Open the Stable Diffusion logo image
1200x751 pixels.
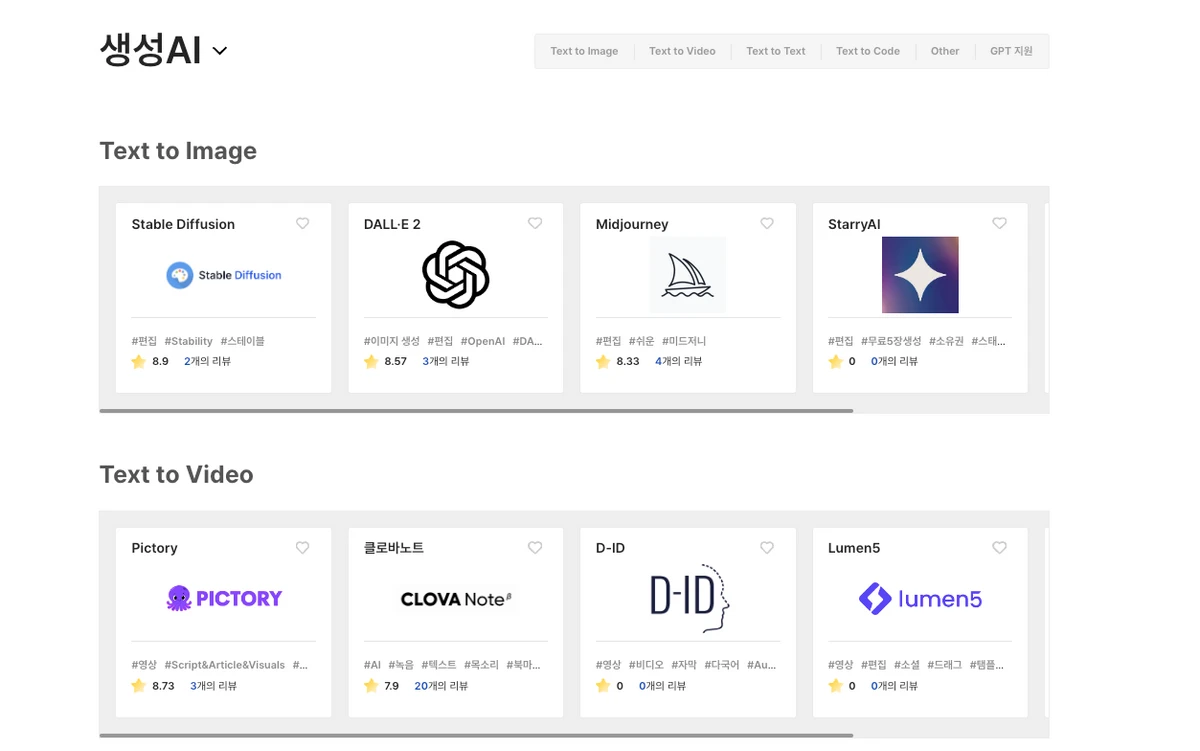[x=224, y=275]
